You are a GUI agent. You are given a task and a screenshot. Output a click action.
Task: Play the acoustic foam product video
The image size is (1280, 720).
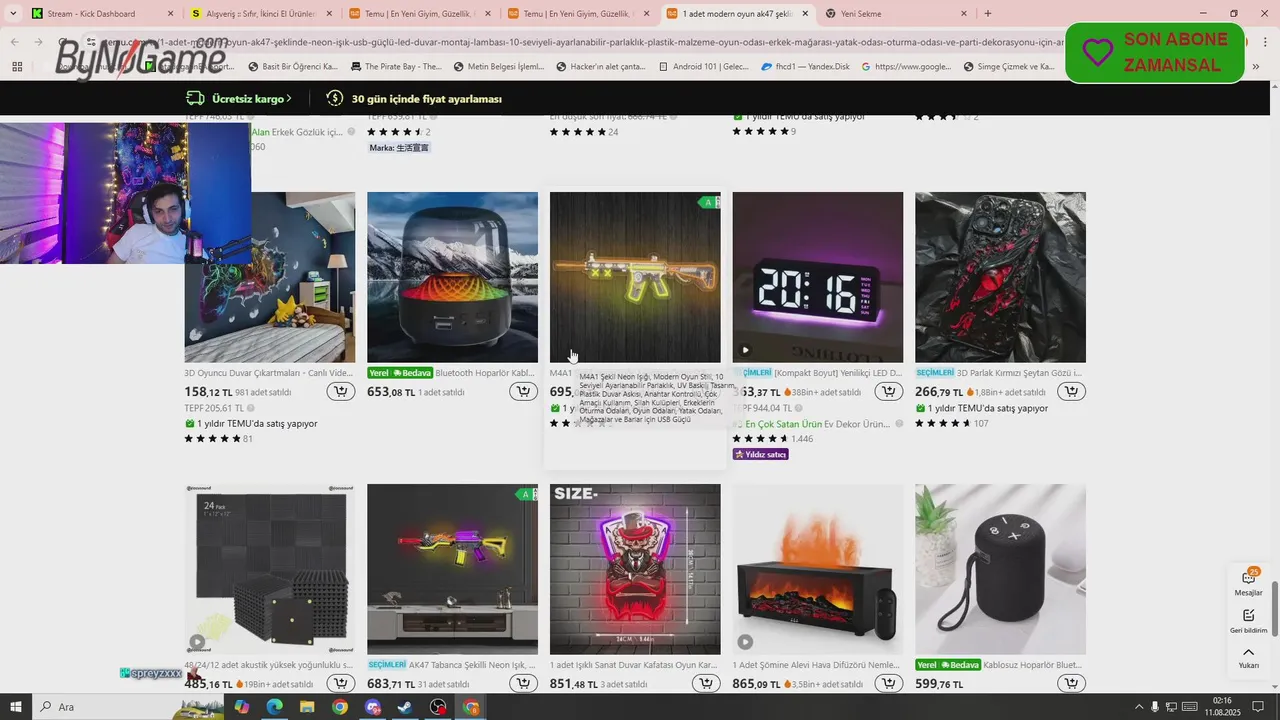(197, 642)
